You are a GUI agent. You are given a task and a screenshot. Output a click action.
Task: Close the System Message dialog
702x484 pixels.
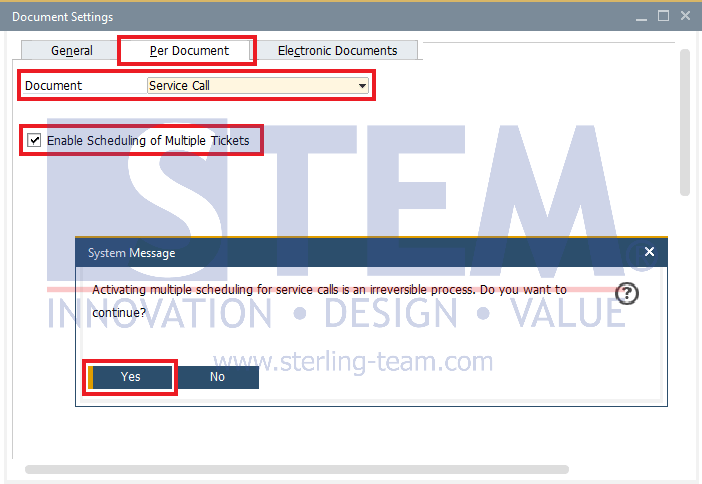(x=649, y=252)
